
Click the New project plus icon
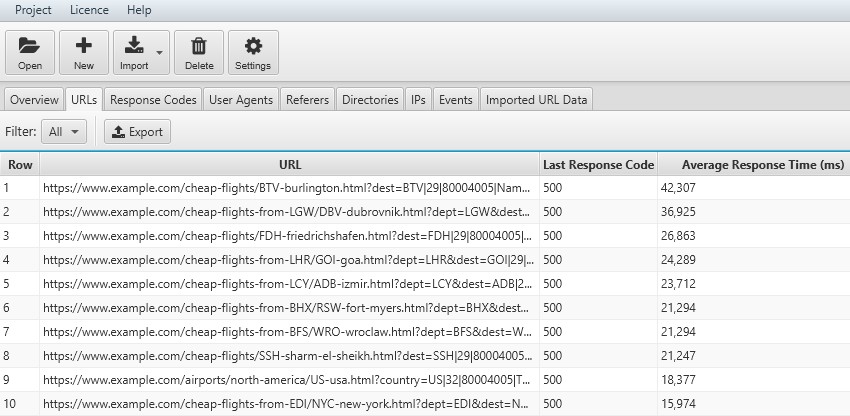click(x=84, y=45)
